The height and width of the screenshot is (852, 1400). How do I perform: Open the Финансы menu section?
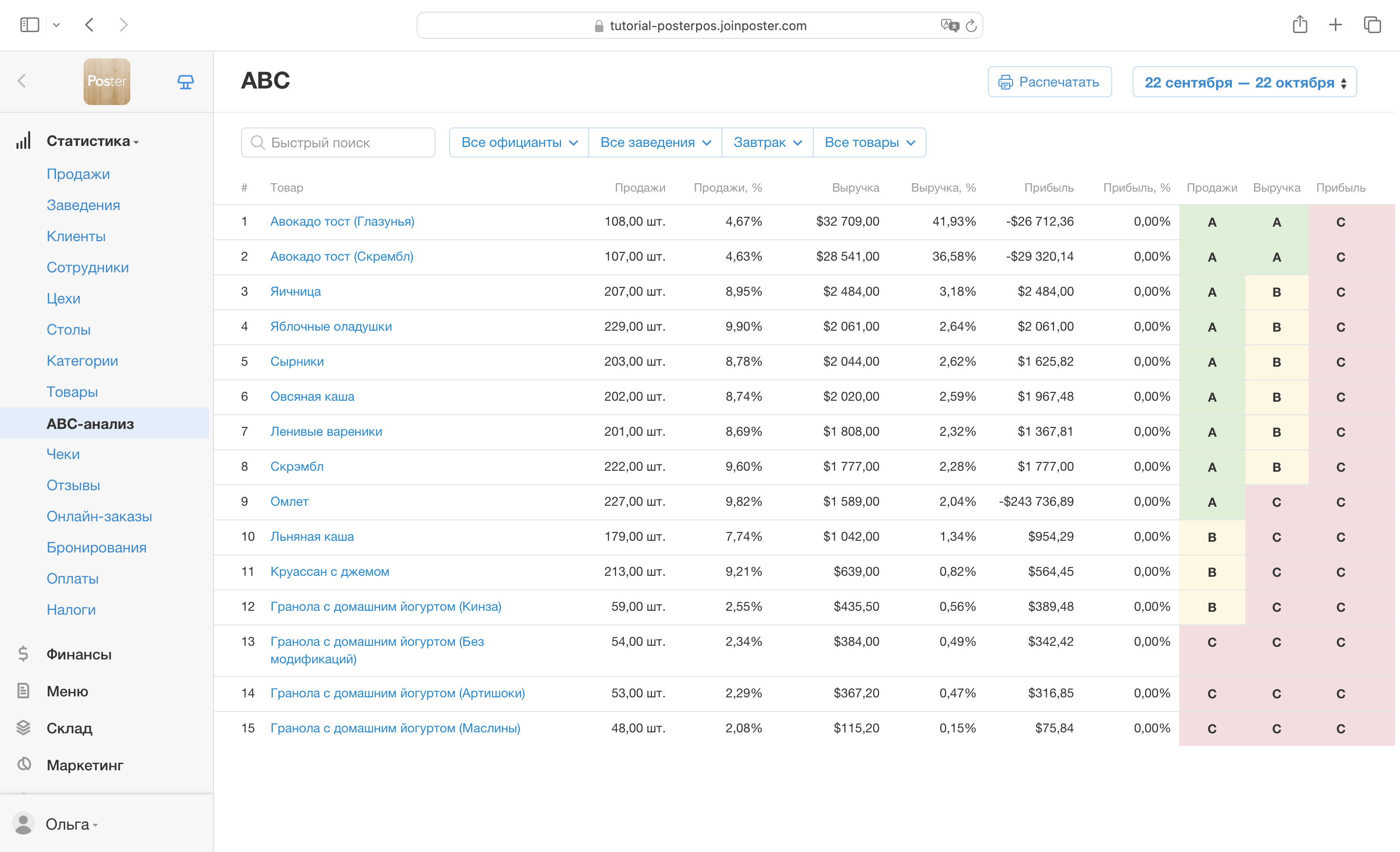(79, 654)
